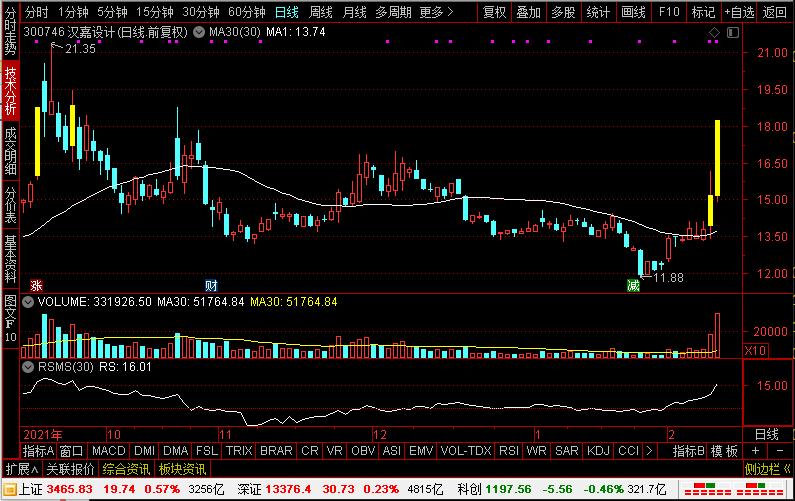Expand the VOLUME indicator dropdown arrow

(x=29, y=302)
